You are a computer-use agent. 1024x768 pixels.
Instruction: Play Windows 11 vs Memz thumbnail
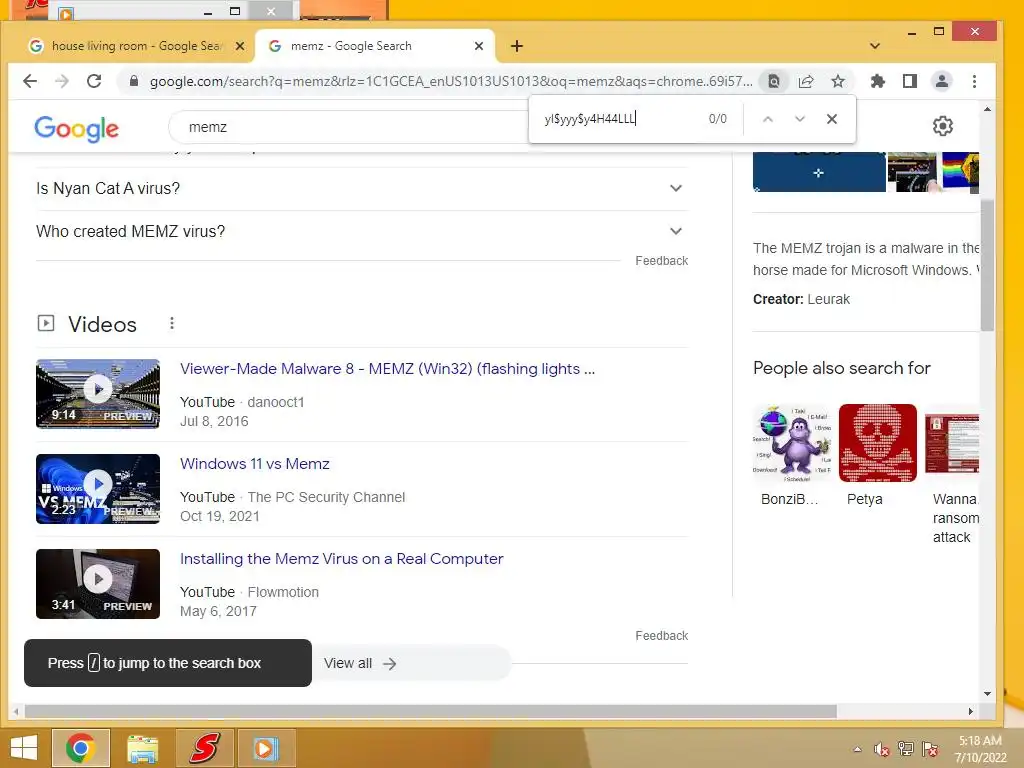pyautogui.click(x=98, y=488)
